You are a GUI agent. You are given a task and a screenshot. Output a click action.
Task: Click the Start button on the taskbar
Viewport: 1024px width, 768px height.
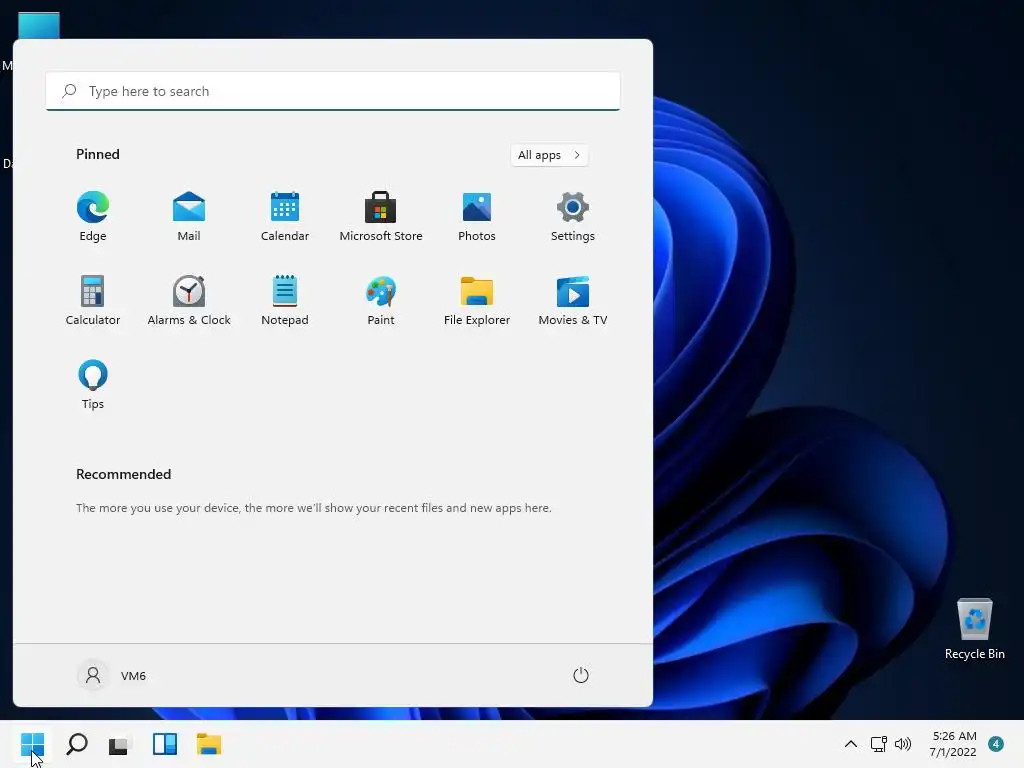pos(33,744)
